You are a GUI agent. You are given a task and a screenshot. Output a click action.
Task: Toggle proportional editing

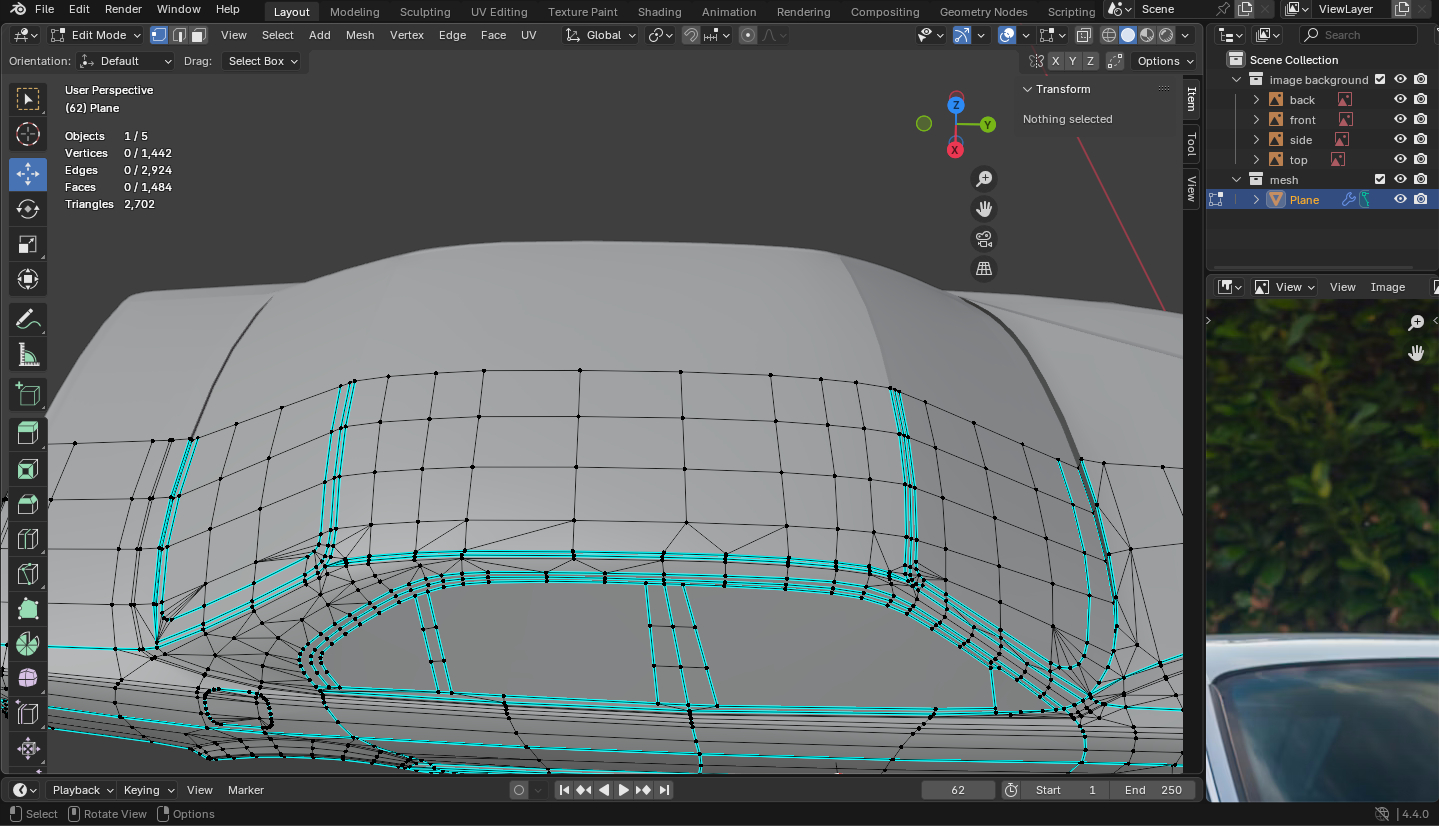[x=748, y=35]
